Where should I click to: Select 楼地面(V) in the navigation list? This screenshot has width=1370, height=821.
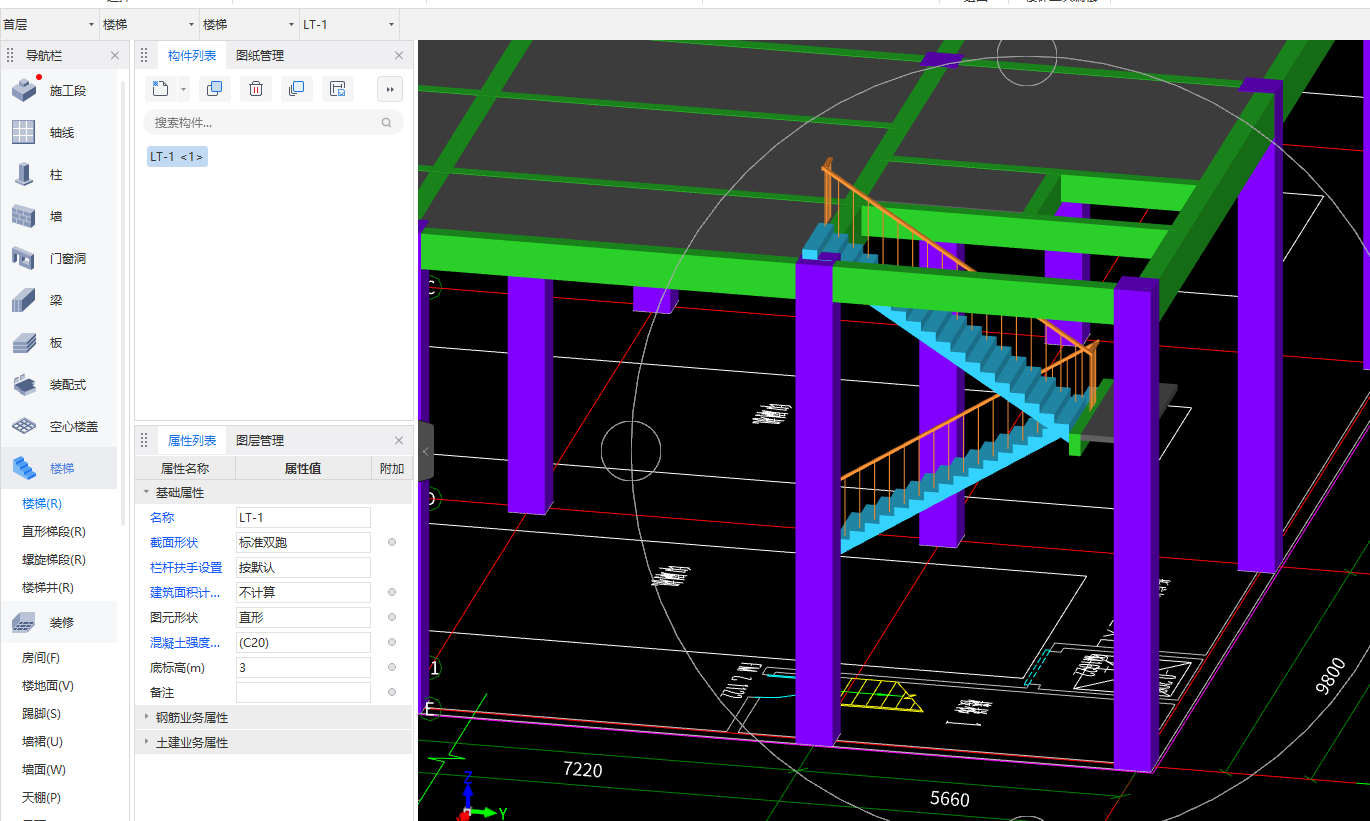click(48, 686)
